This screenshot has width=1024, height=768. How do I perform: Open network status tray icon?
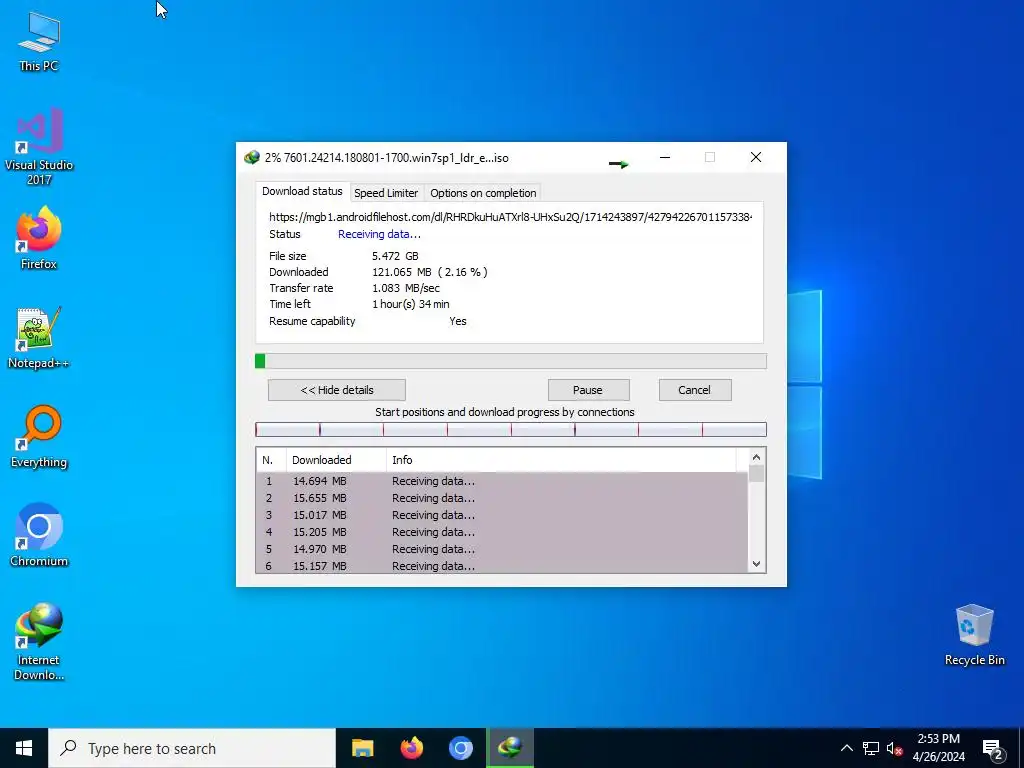coord(871,748)
